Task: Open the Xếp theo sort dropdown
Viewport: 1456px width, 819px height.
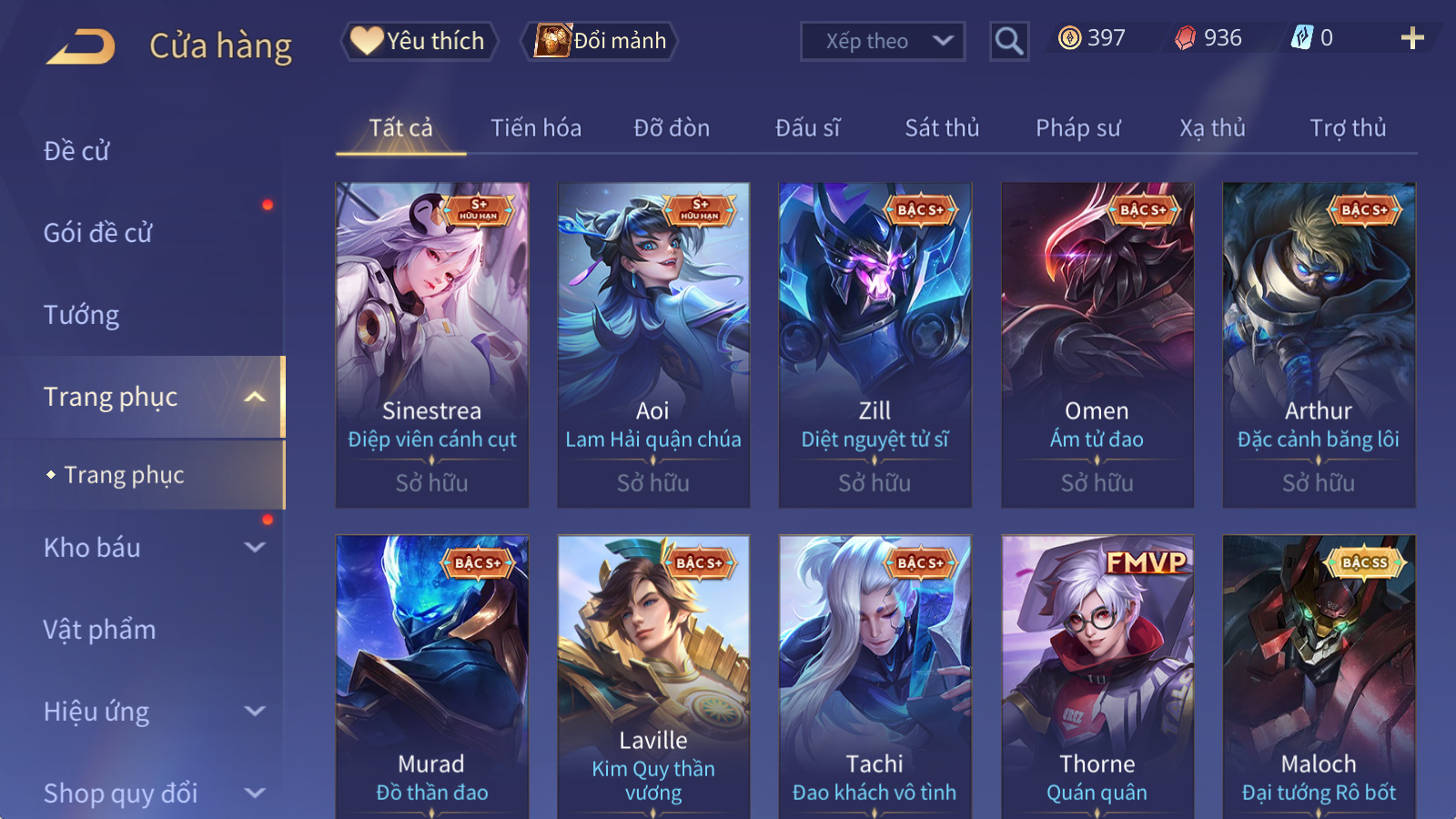Action: (x=882, y=41)
